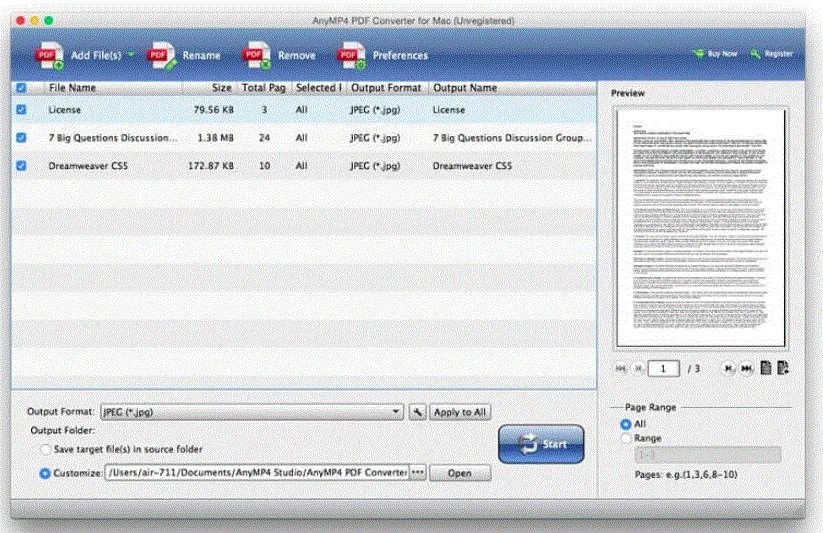Toggle the select-all checkbox in header
Viewport: 823px width, 533px height.
(21, 88)
